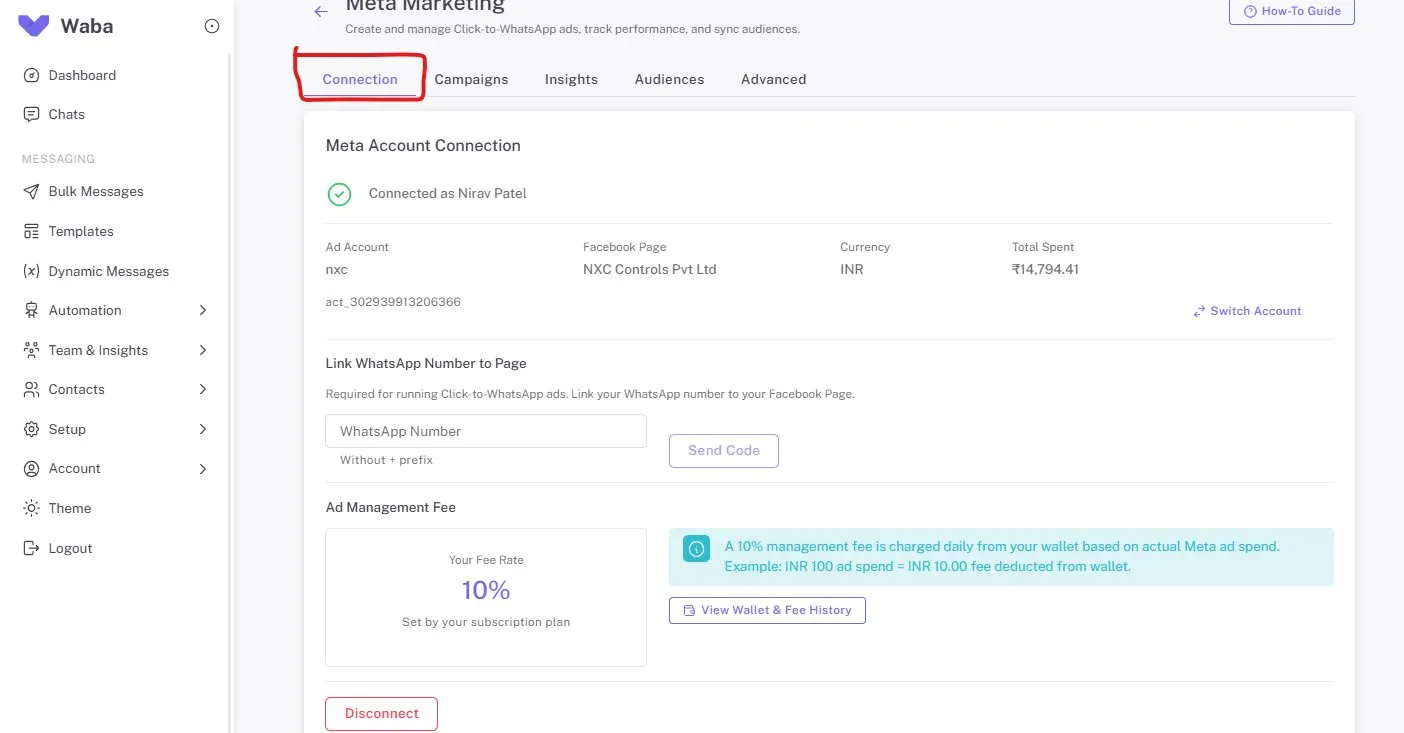This screenshot has width=1404, height=733.
Task: Click the 'Meta Account Connection' heading
Action: point(423,145)
